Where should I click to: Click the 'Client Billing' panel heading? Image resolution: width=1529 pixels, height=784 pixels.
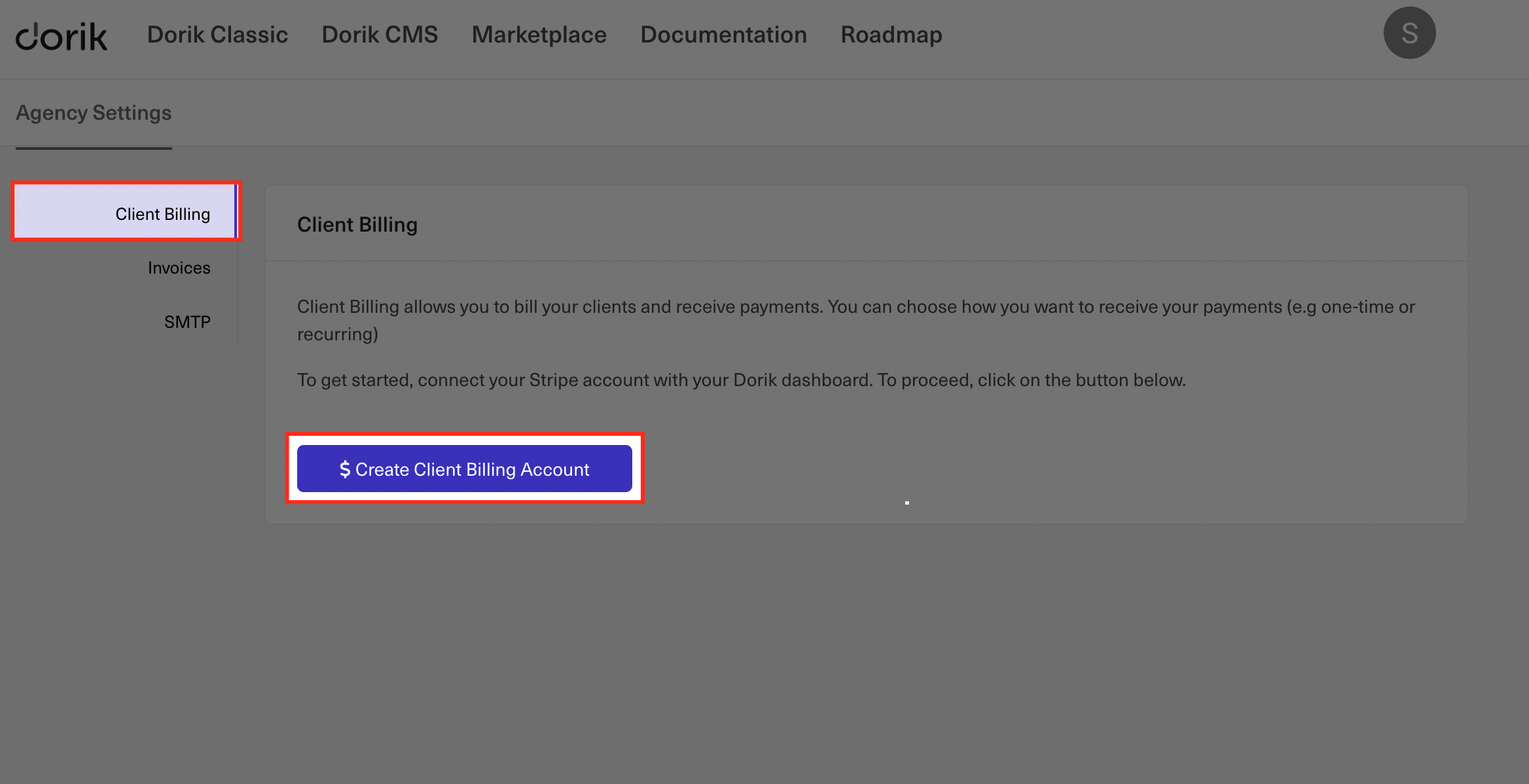tap(357, 224)
